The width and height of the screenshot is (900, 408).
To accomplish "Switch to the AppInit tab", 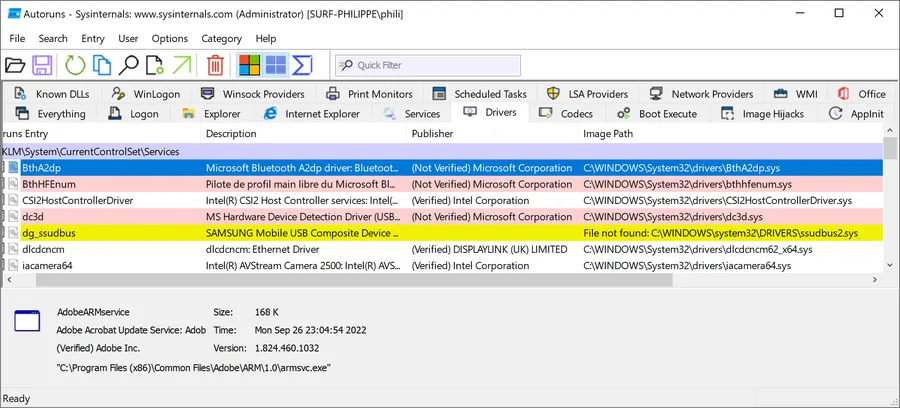I will [857, 114].
